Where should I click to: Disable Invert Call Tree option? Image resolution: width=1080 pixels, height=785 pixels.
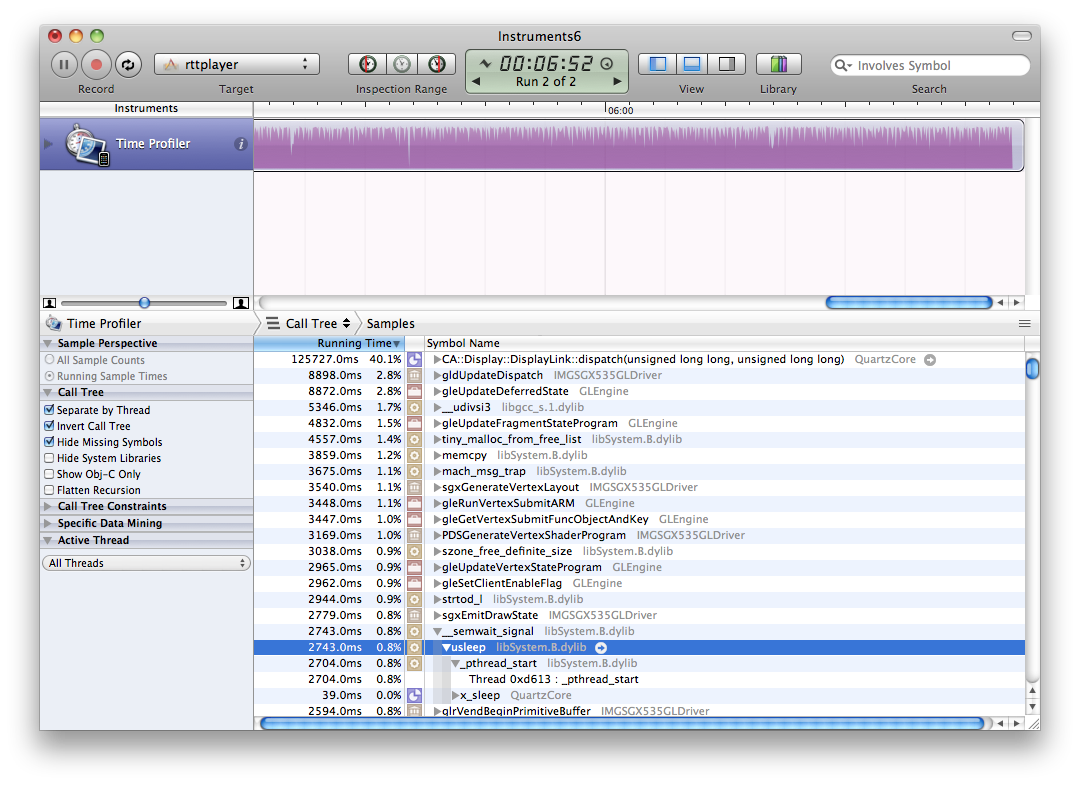49,426
